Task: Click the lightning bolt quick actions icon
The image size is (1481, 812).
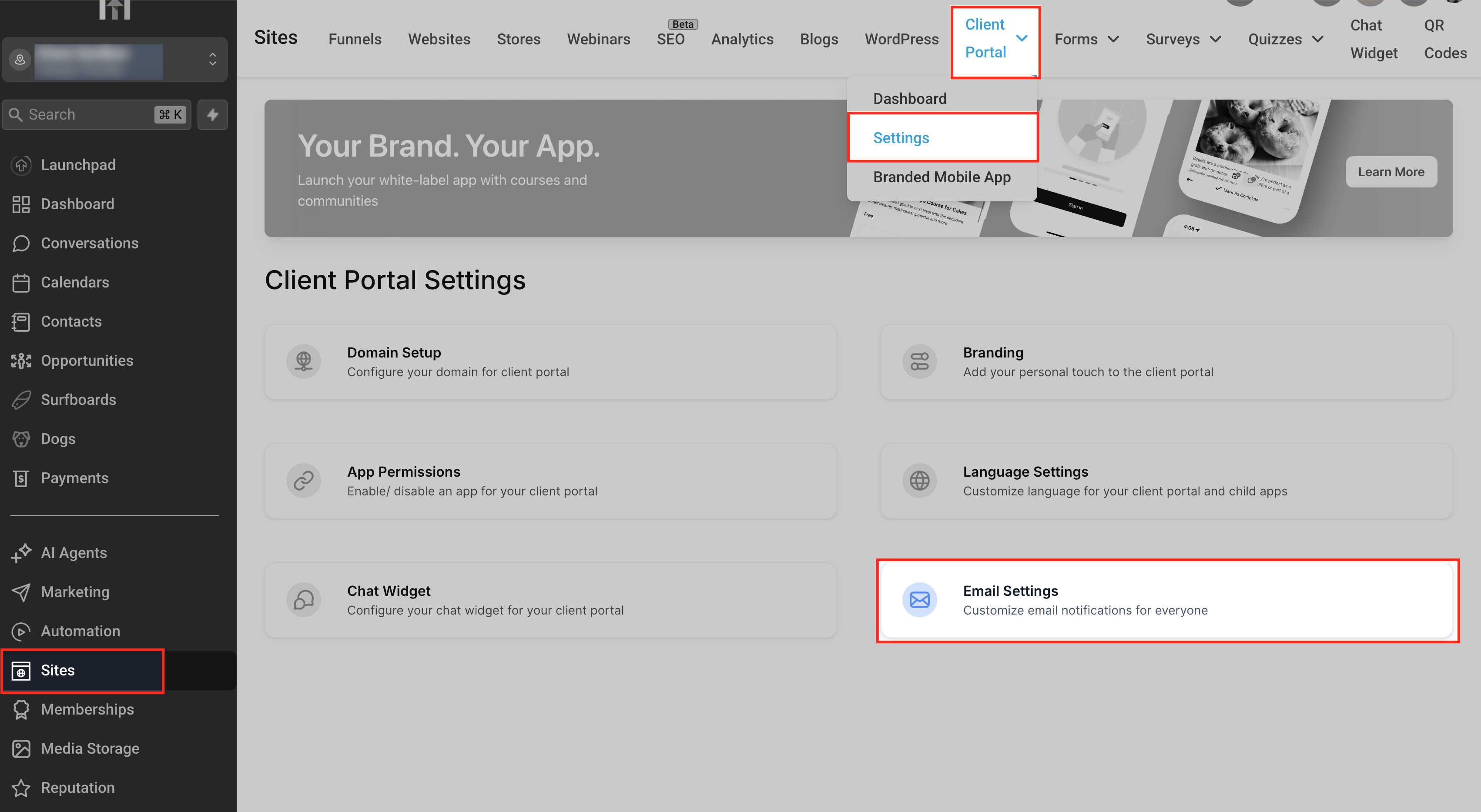Action: click(x=212, y=114)
